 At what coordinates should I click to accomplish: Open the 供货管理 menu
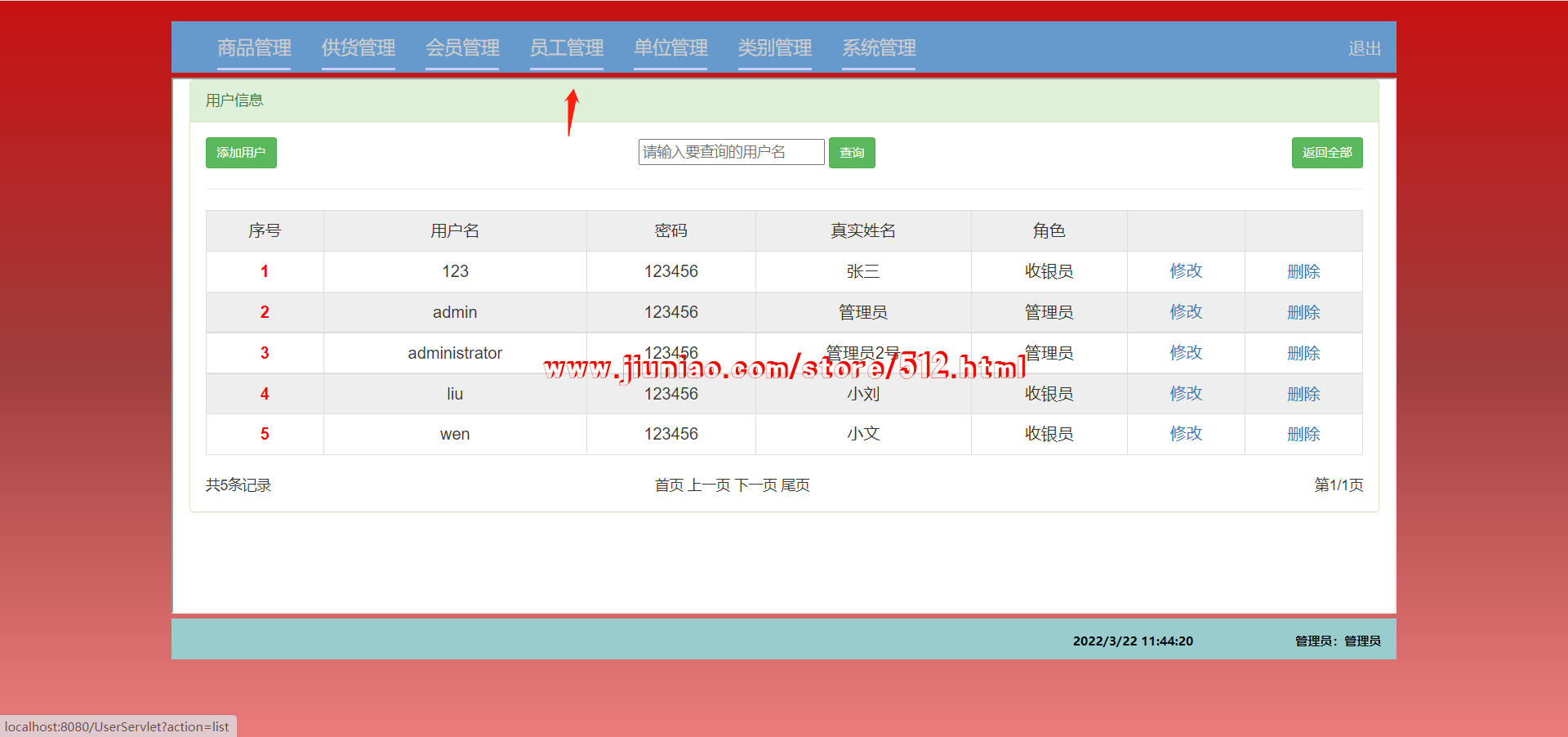(x=358, y=48)
